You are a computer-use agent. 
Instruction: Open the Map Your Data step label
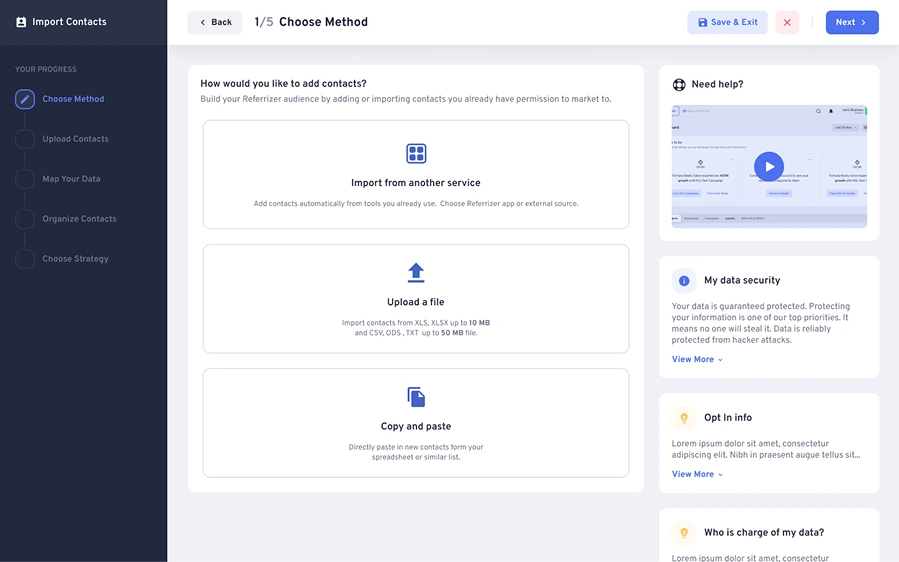(71, 179)
